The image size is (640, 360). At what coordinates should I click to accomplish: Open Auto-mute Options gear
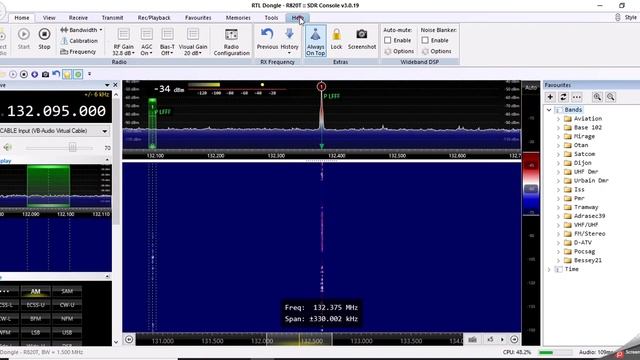click(399, 51)
